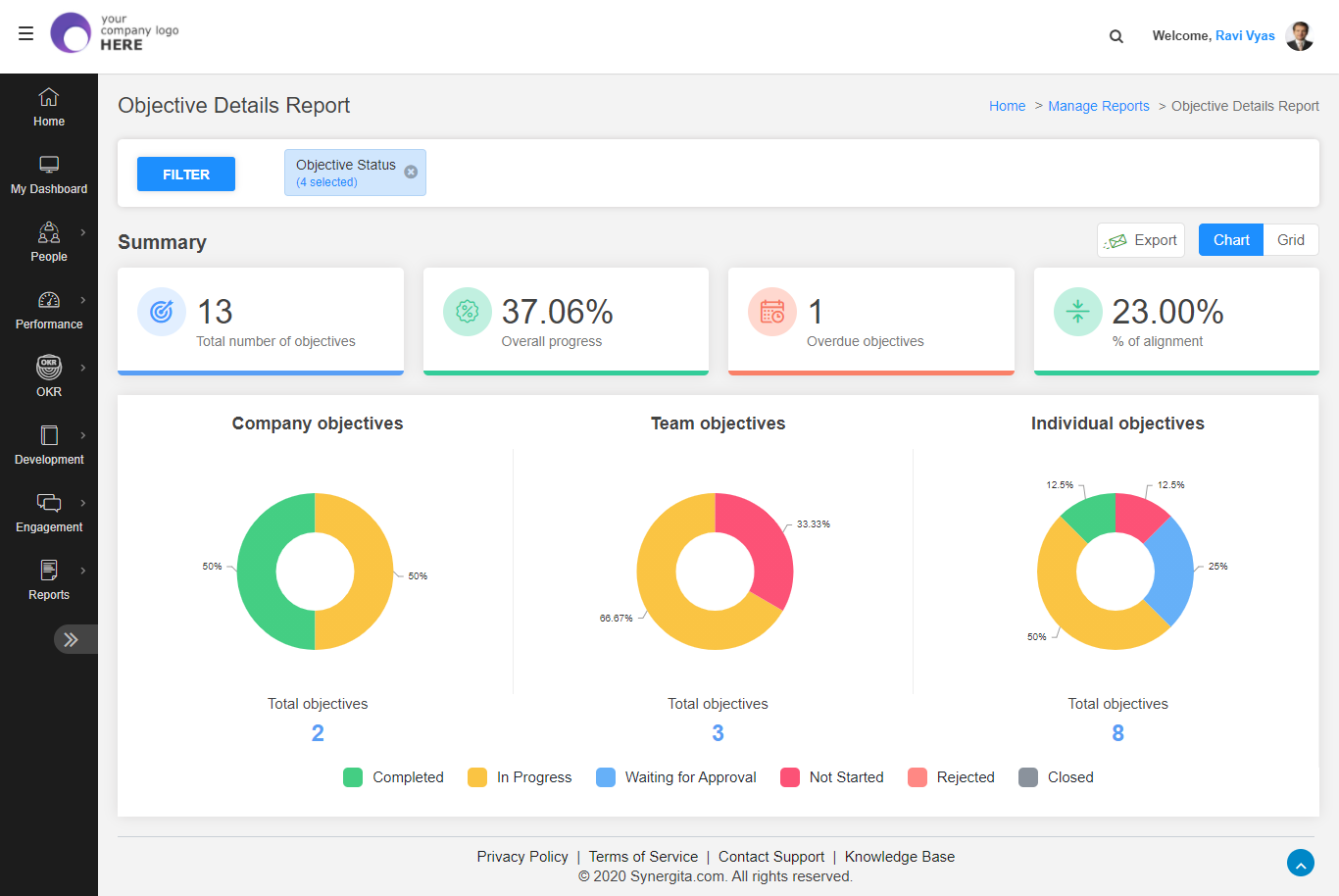This screenshot has width=1339, height=896.
Task: Select My Dashboard from the sidebar
Action: coord(49,174)
